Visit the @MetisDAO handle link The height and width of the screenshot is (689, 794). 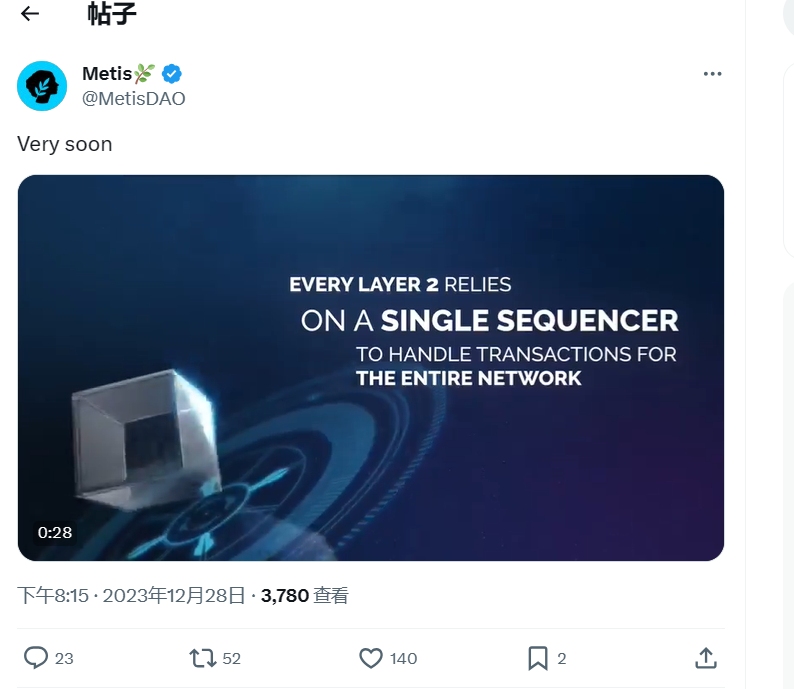[x=133, y=98]
